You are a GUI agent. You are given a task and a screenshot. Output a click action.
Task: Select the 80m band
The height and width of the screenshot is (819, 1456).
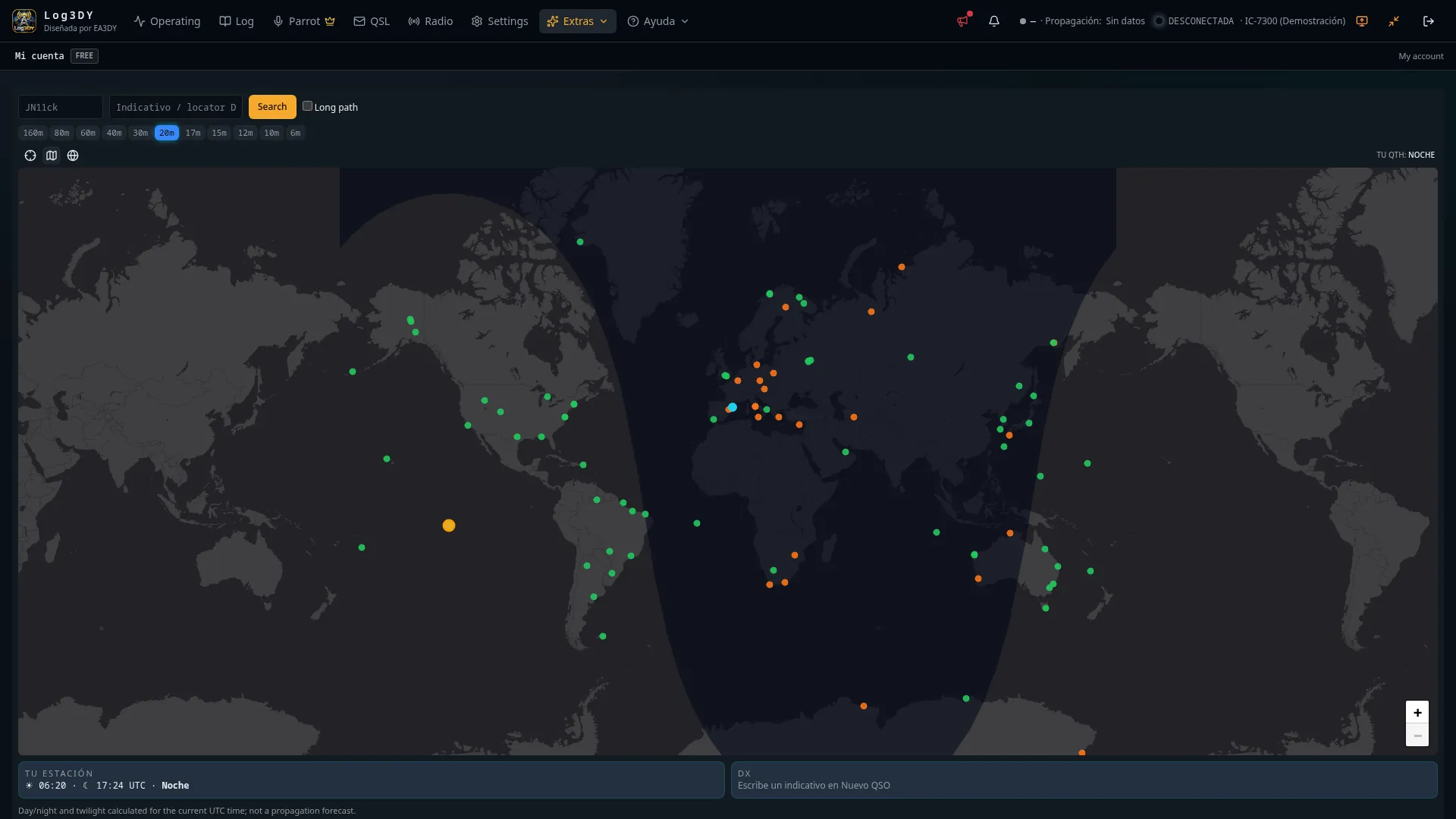pos(62,133)
